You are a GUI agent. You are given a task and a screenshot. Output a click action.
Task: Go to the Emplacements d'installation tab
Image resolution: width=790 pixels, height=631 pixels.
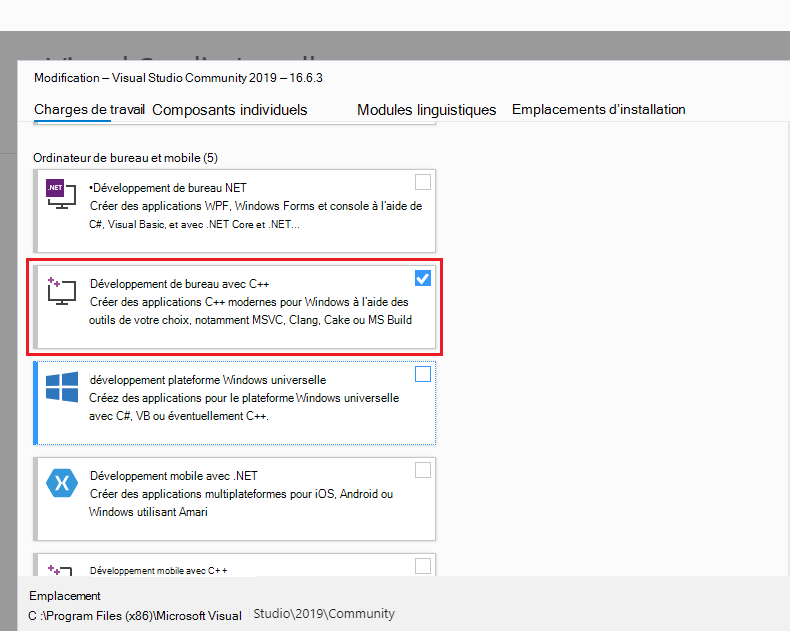click(599, 109)
